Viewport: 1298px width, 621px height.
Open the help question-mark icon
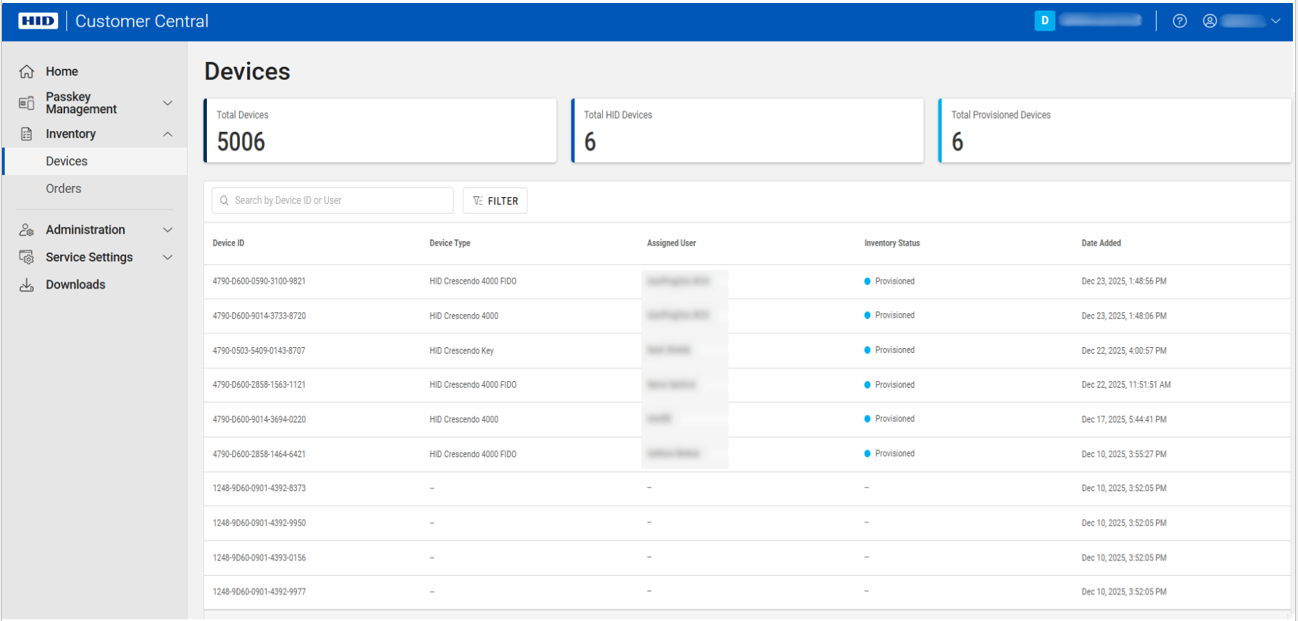1179,21
